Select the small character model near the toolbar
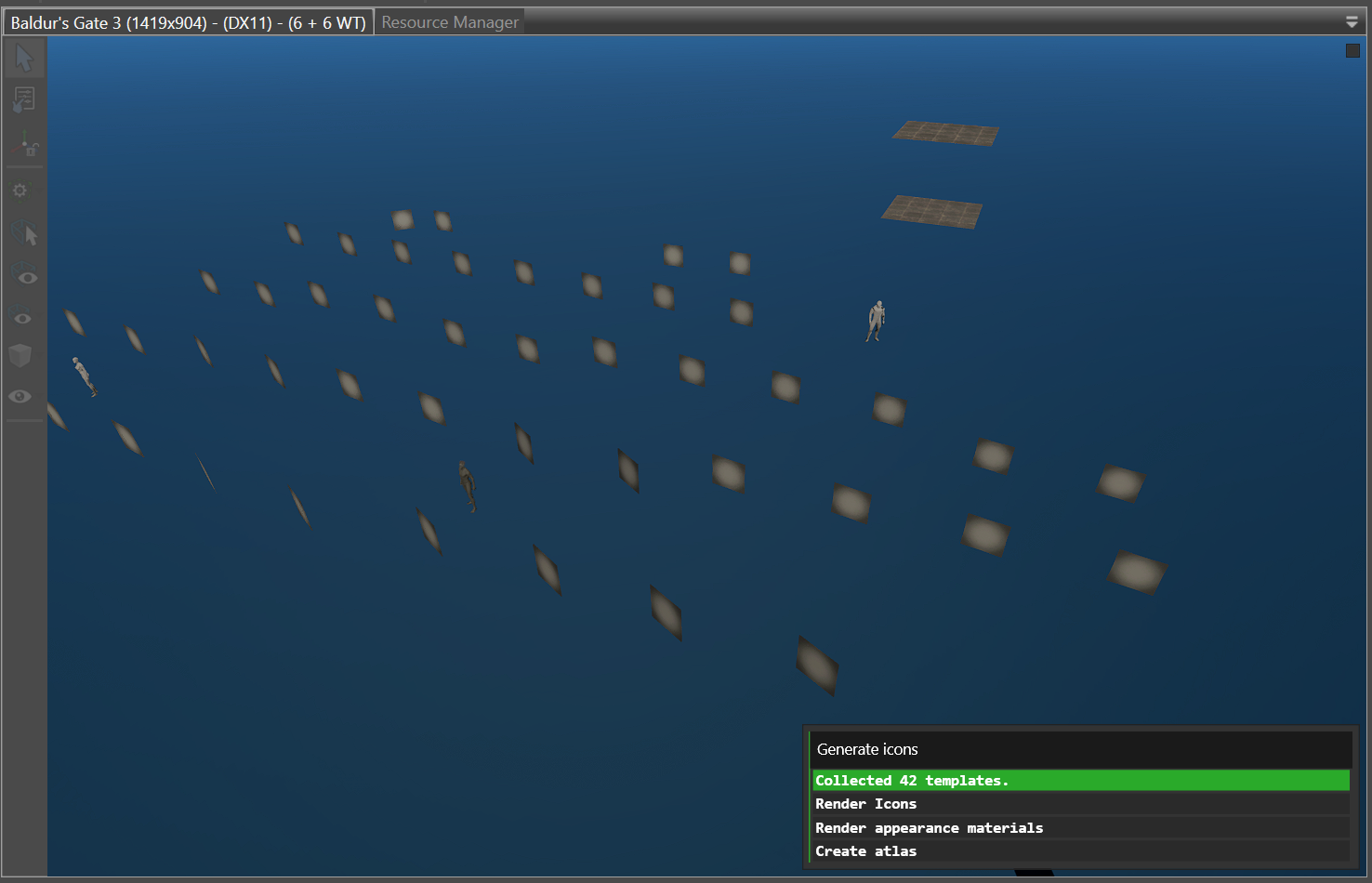1372x883 pixels. click(85, 376)
